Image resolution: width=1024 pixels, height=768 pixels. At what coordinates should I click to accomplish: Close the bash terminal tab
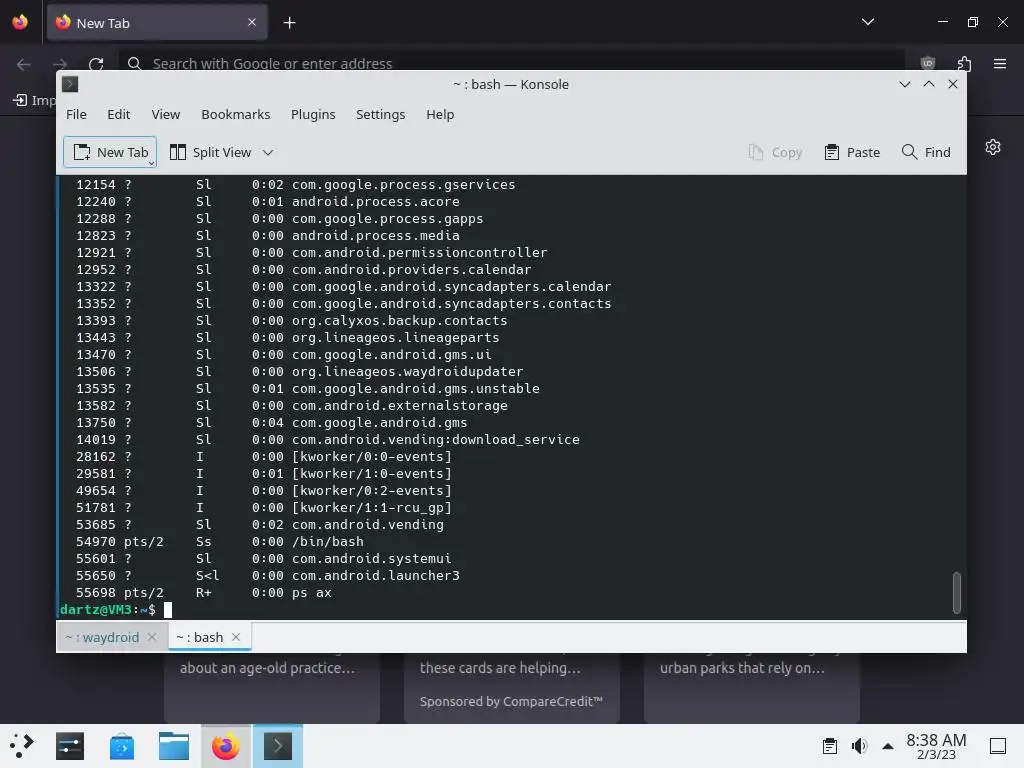[x=236, y=637]
